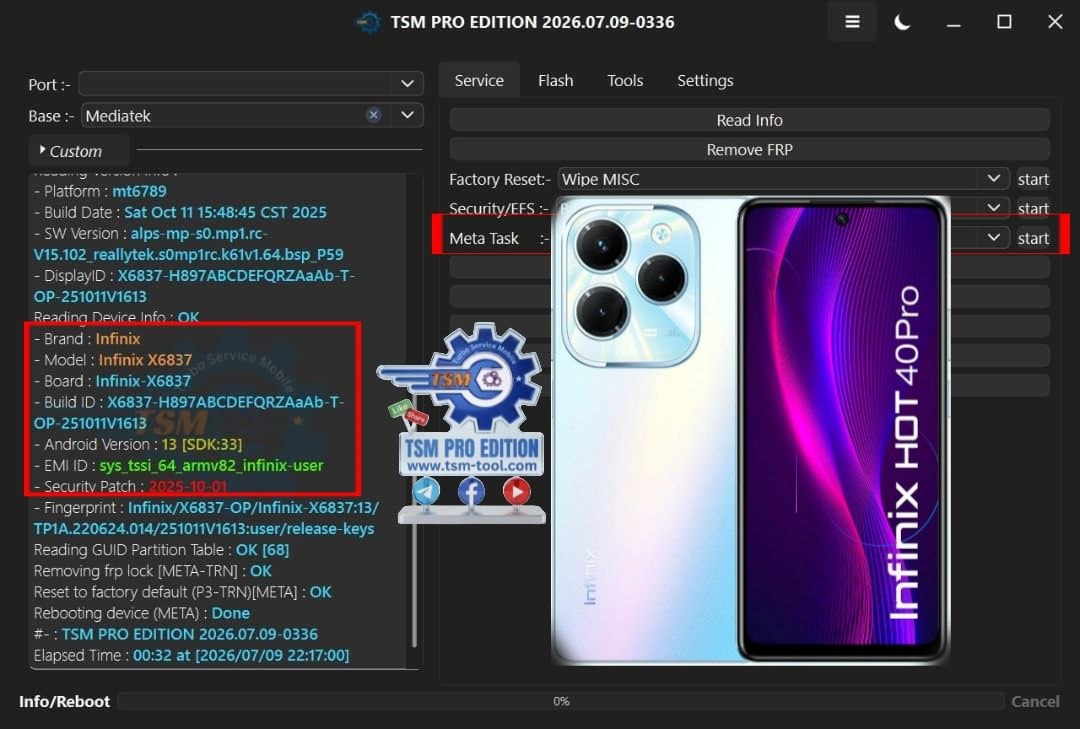Start the Meta Task

[x=1033, y=238]
